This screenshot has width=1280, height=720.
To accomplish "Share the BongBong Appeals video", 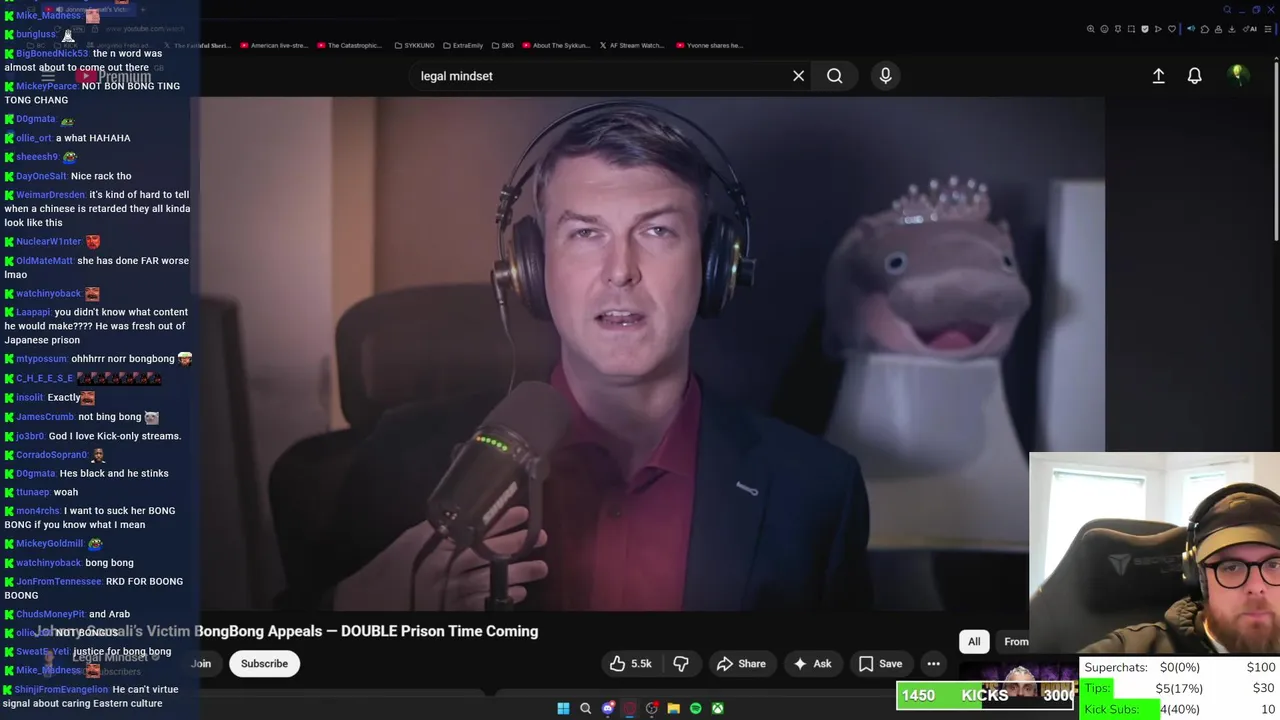I will coord(741,663).
